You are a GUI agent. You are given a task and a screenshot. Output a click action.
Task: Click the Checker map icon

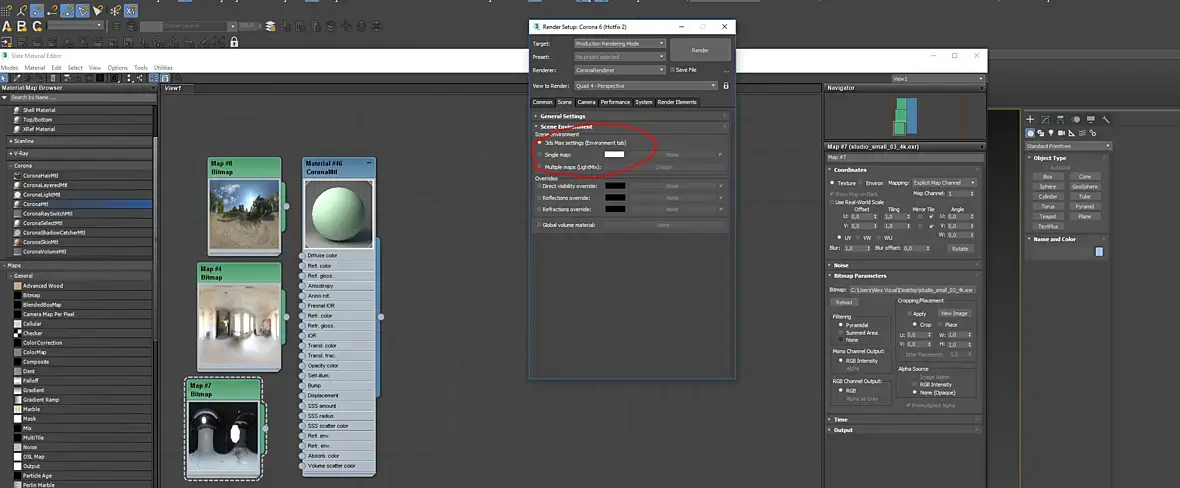(17, 333)
